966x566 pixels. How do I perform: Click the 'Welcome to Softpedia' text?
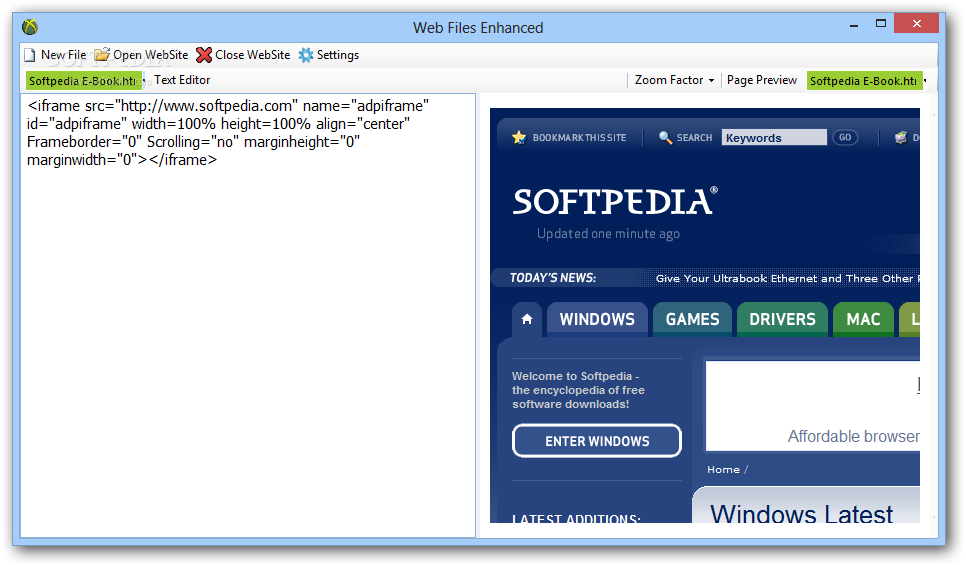click(x=578, y=390)
